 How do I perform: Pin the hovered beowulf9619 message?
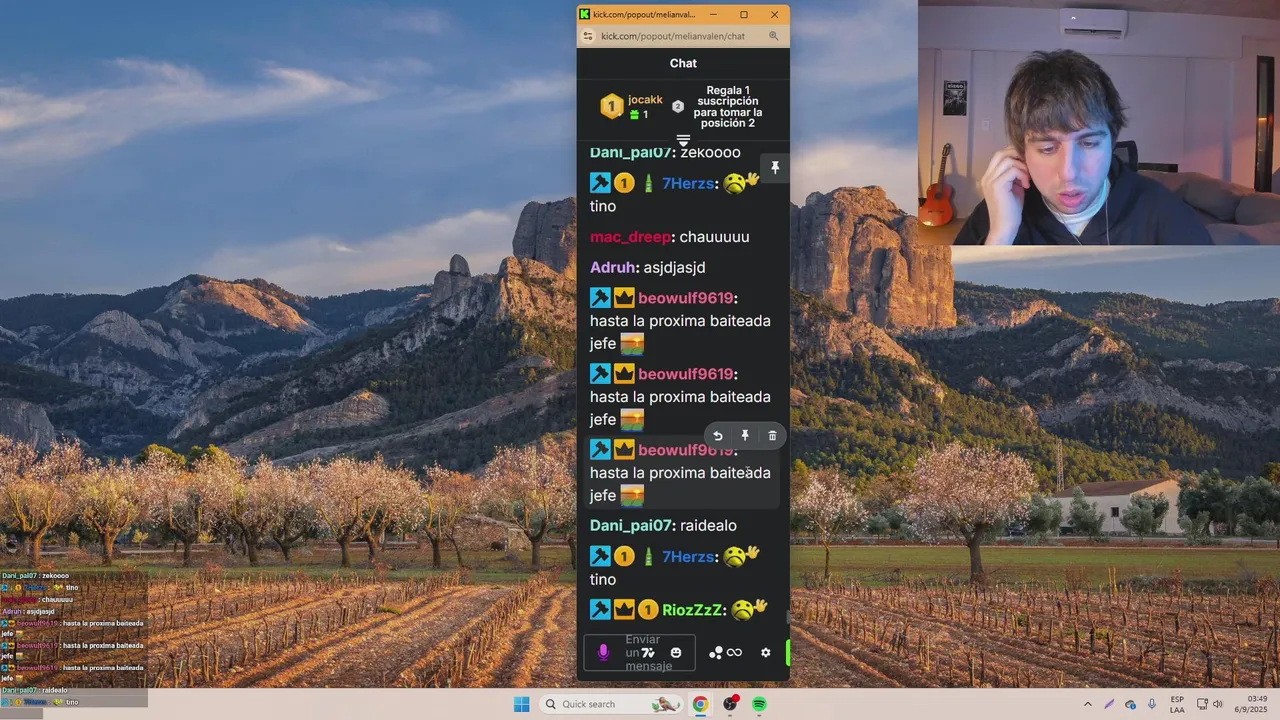(x=745, y=436)
